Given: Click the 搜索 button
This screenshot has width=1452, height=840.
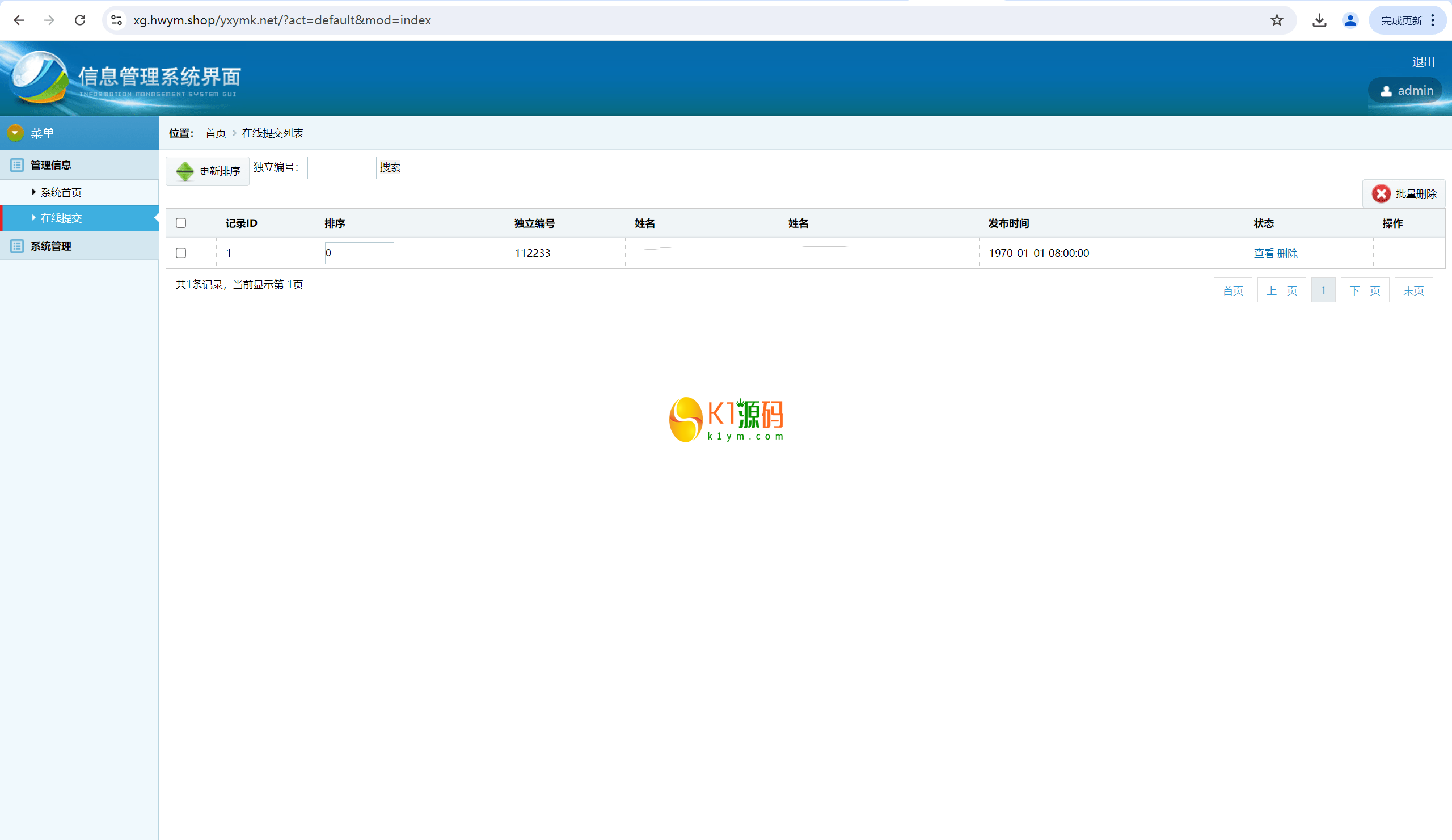Looking at the screenshot, I should point(390,167).
